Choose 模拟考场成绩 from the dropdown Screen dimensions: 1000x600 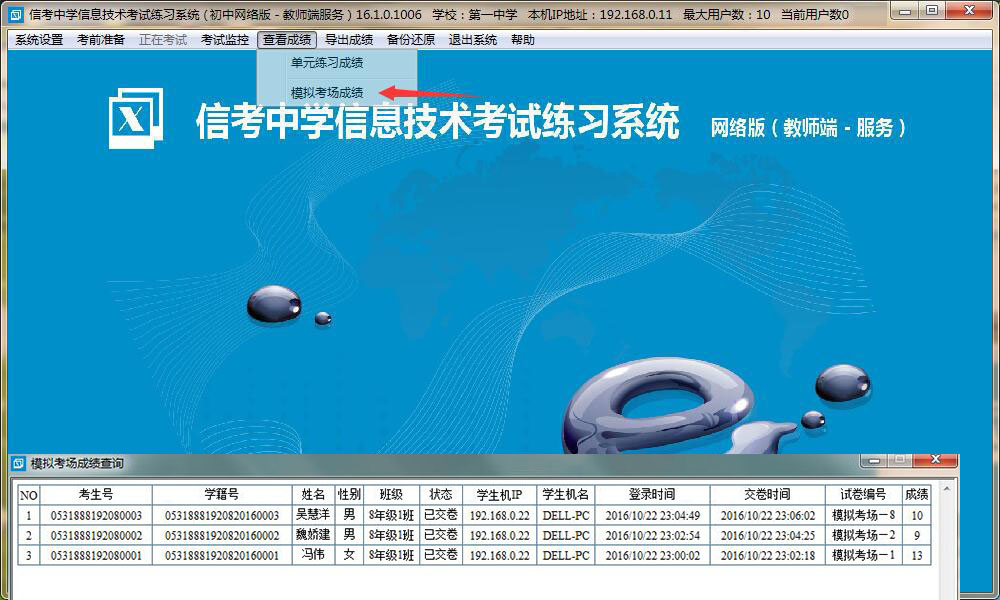(327, 92)
